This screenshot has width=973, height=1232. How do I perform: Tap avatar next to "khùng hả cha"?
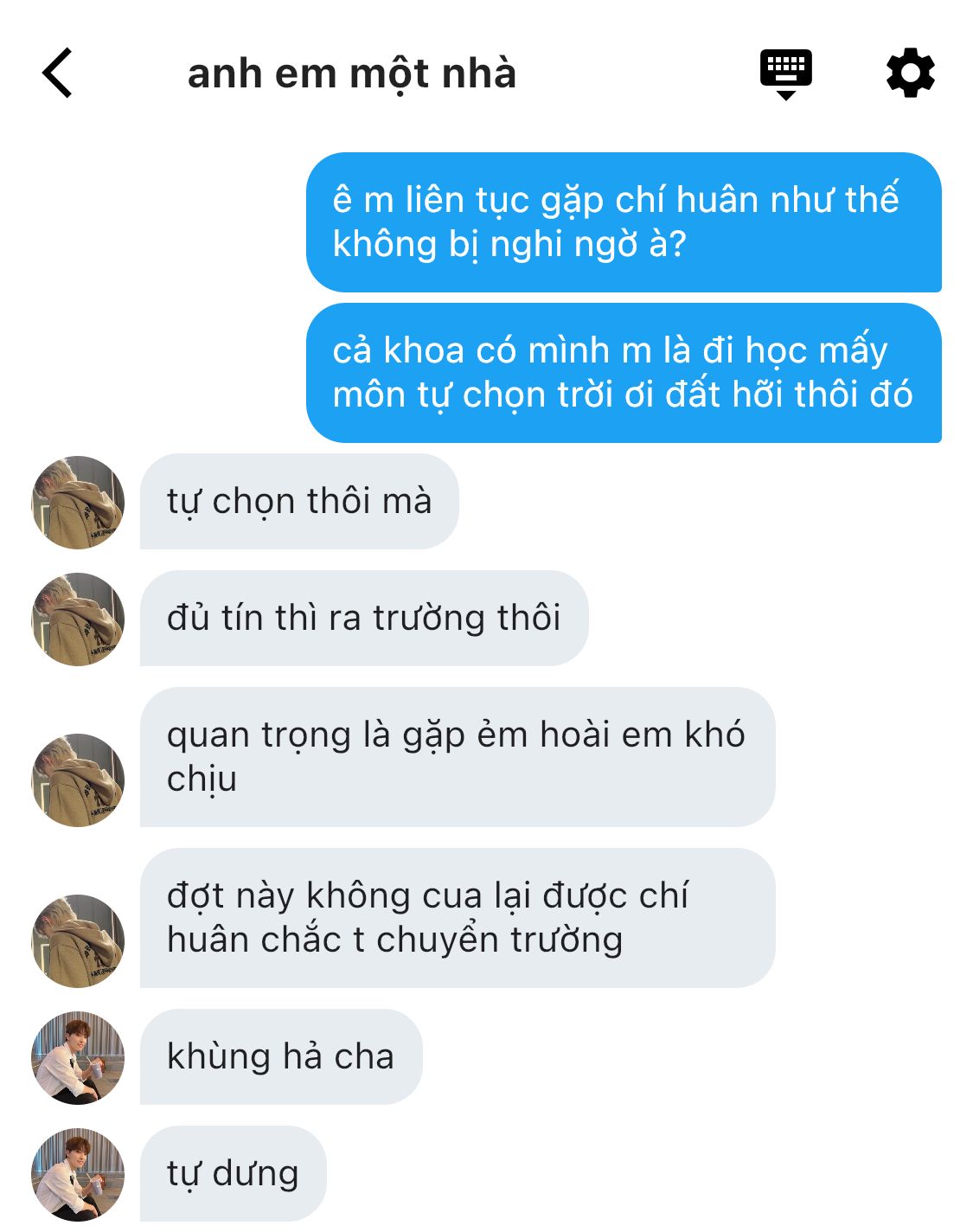78,1057
